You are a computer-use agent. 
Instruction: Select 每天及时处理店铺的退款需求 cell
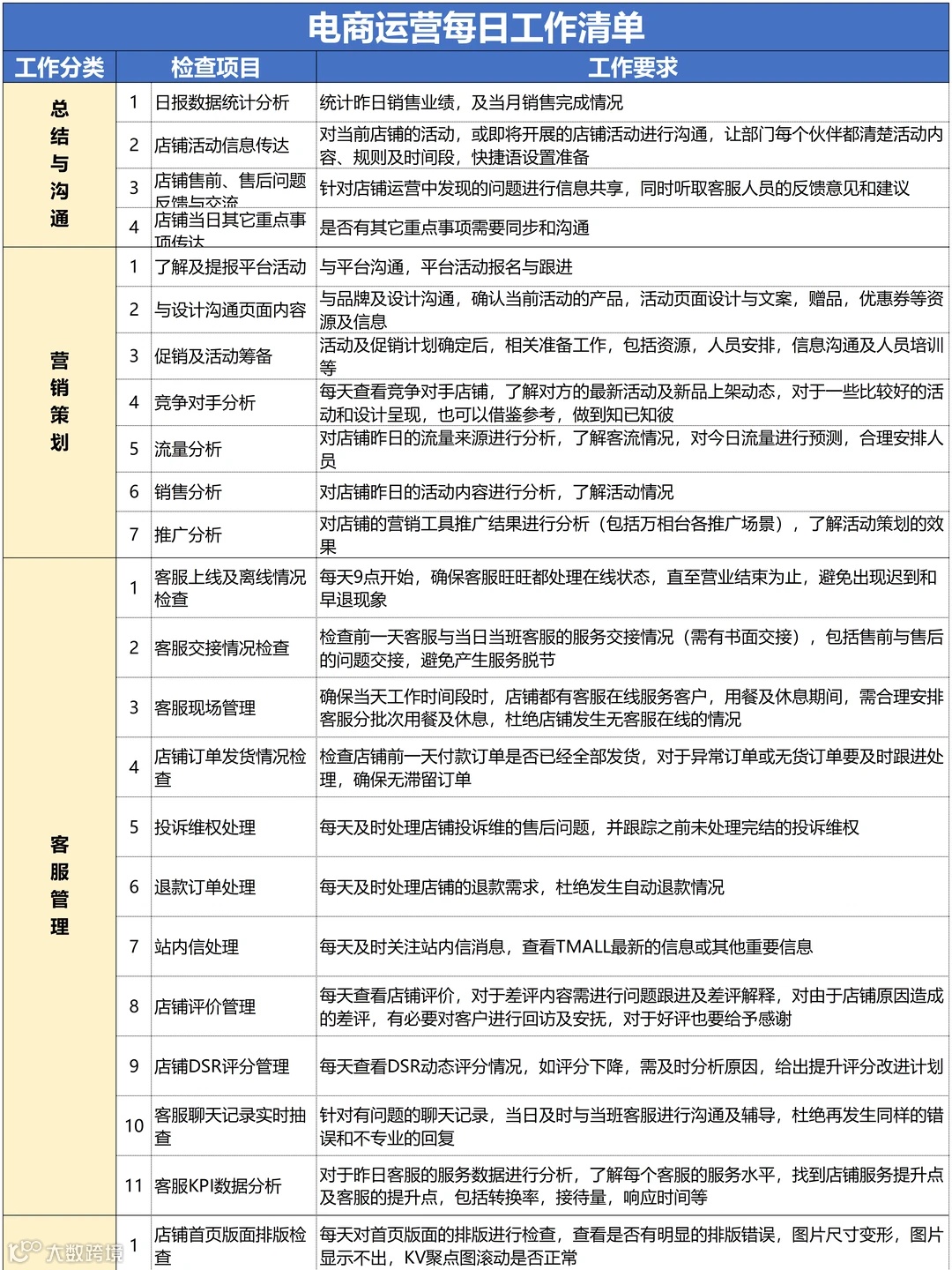[633, 886]
